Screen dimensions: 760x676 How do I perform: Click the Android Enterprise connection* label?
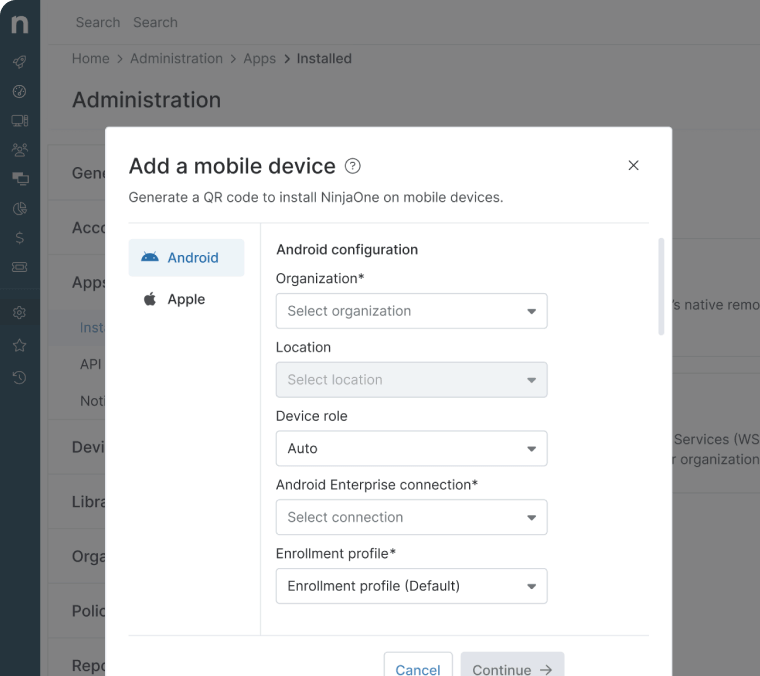click(377, 485)
